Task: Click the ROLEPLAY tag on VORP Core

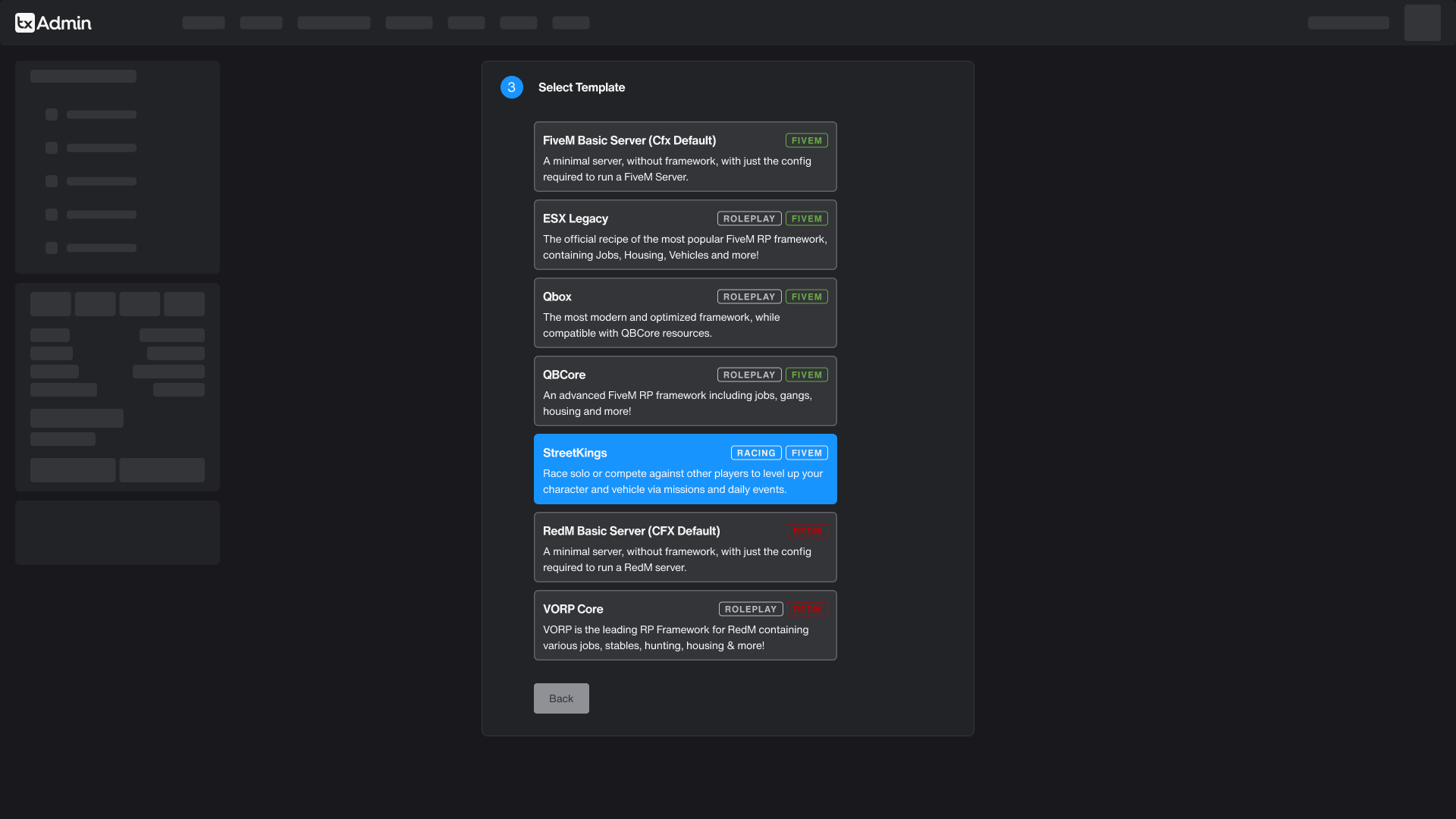Action: pyautogui.click(x=751, y=610)
